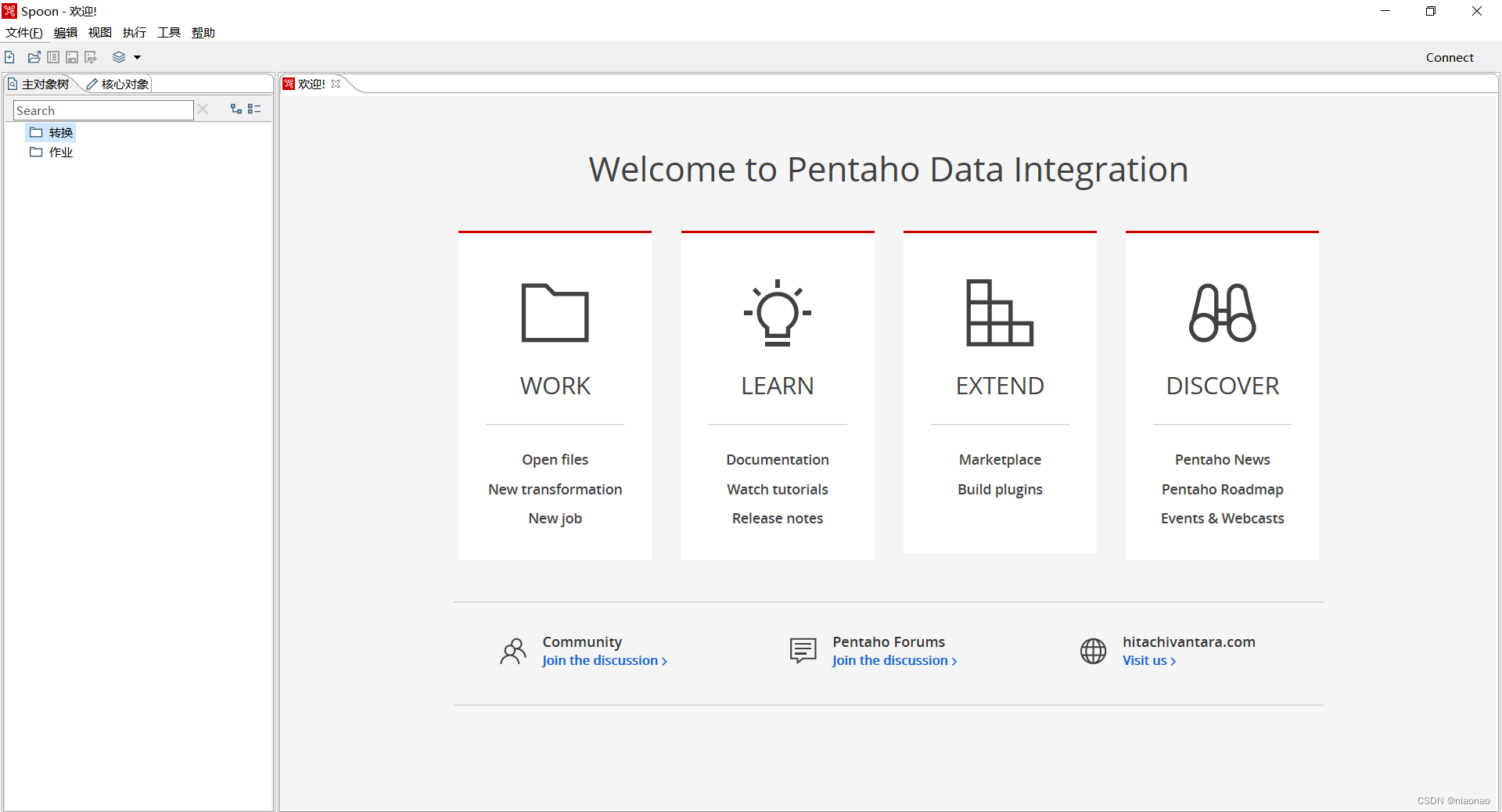
Task: Click the Open files link
Action: coord(555,460)
